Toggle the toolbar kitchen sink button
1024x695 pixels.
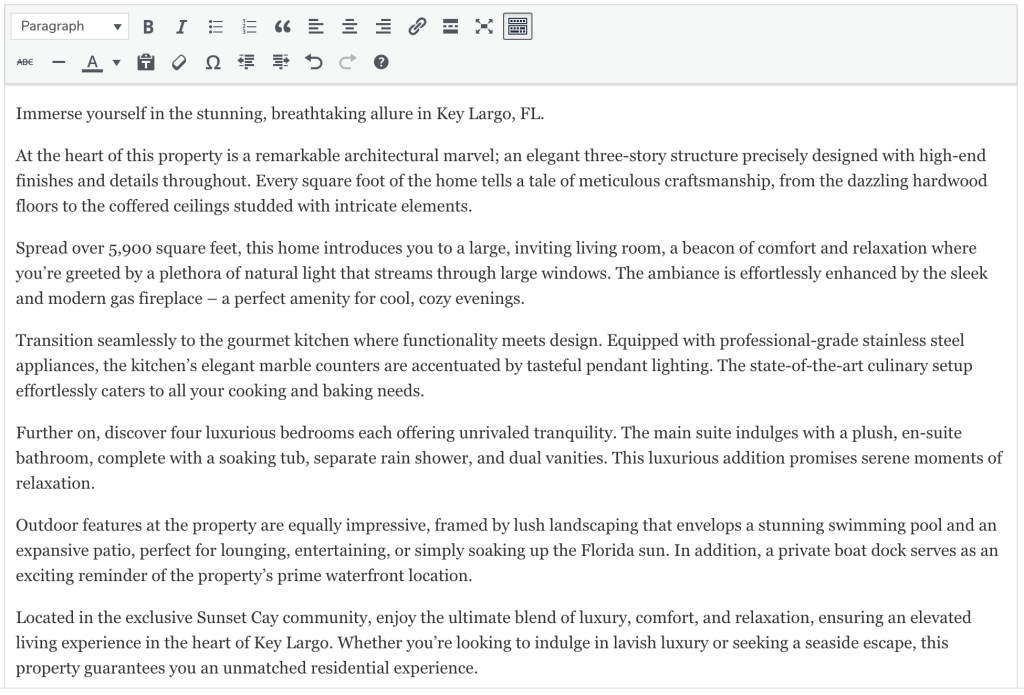517,27
